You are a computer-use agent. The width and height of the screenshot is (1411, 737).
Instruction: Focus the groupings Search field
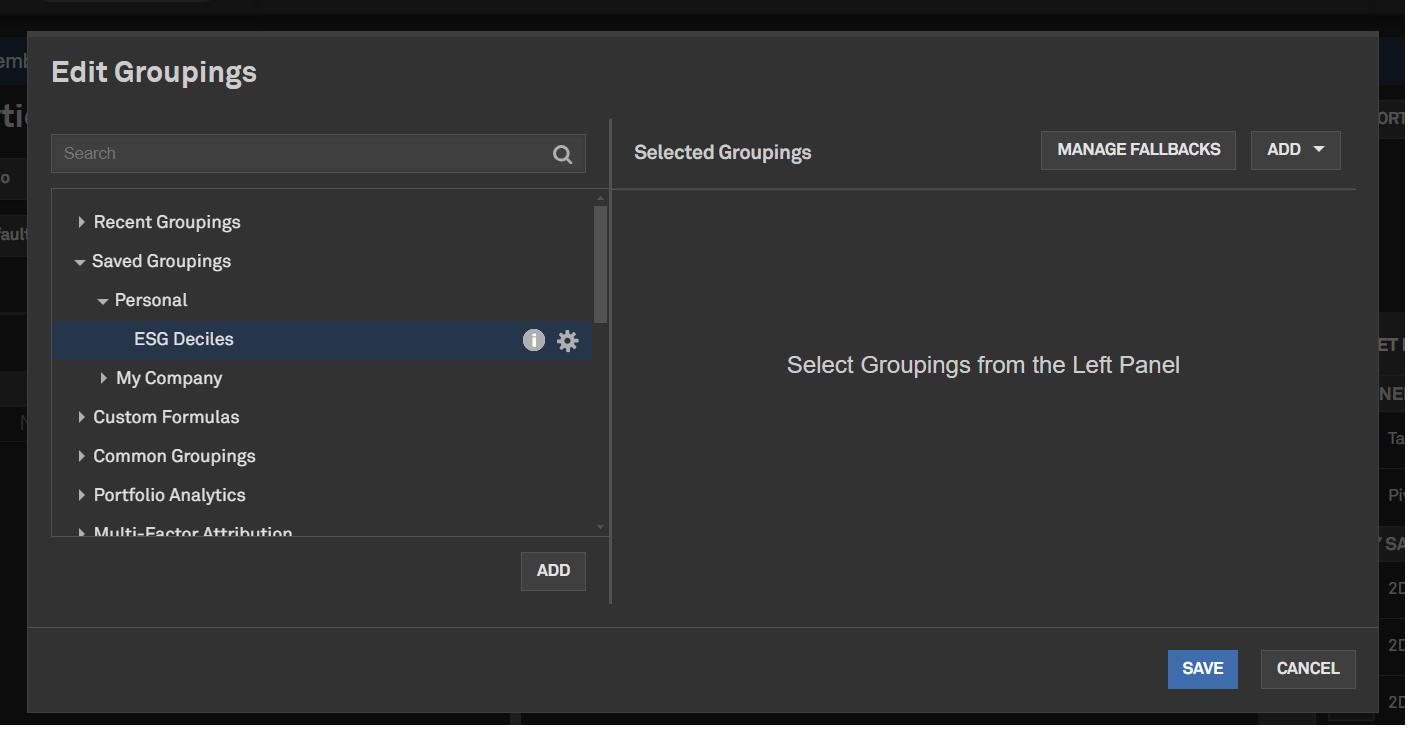(x=300, y=154)
